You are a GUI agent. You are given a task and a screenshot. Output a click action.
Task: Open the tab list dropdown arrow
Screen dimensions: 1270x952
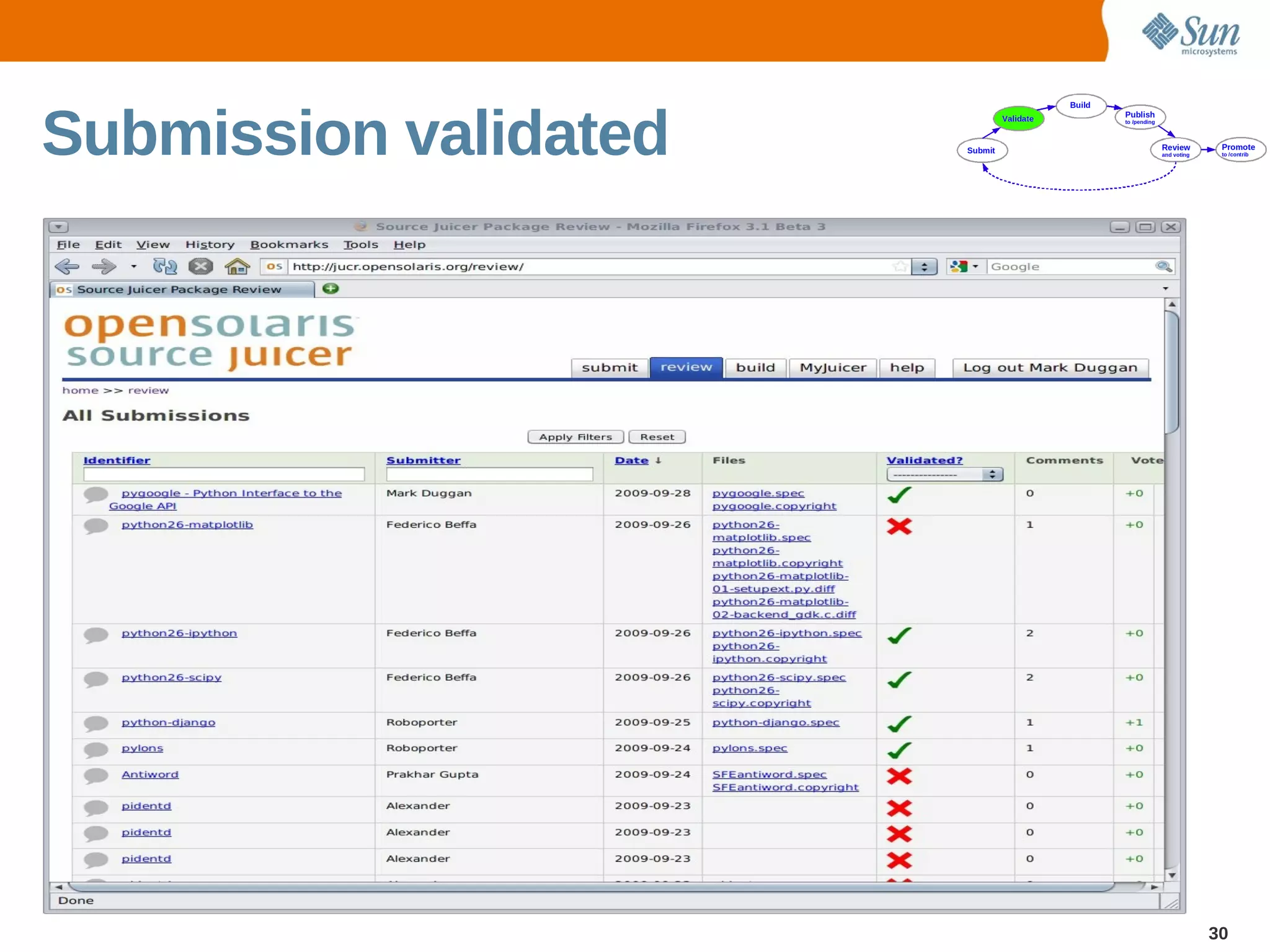pos(1165,289)
